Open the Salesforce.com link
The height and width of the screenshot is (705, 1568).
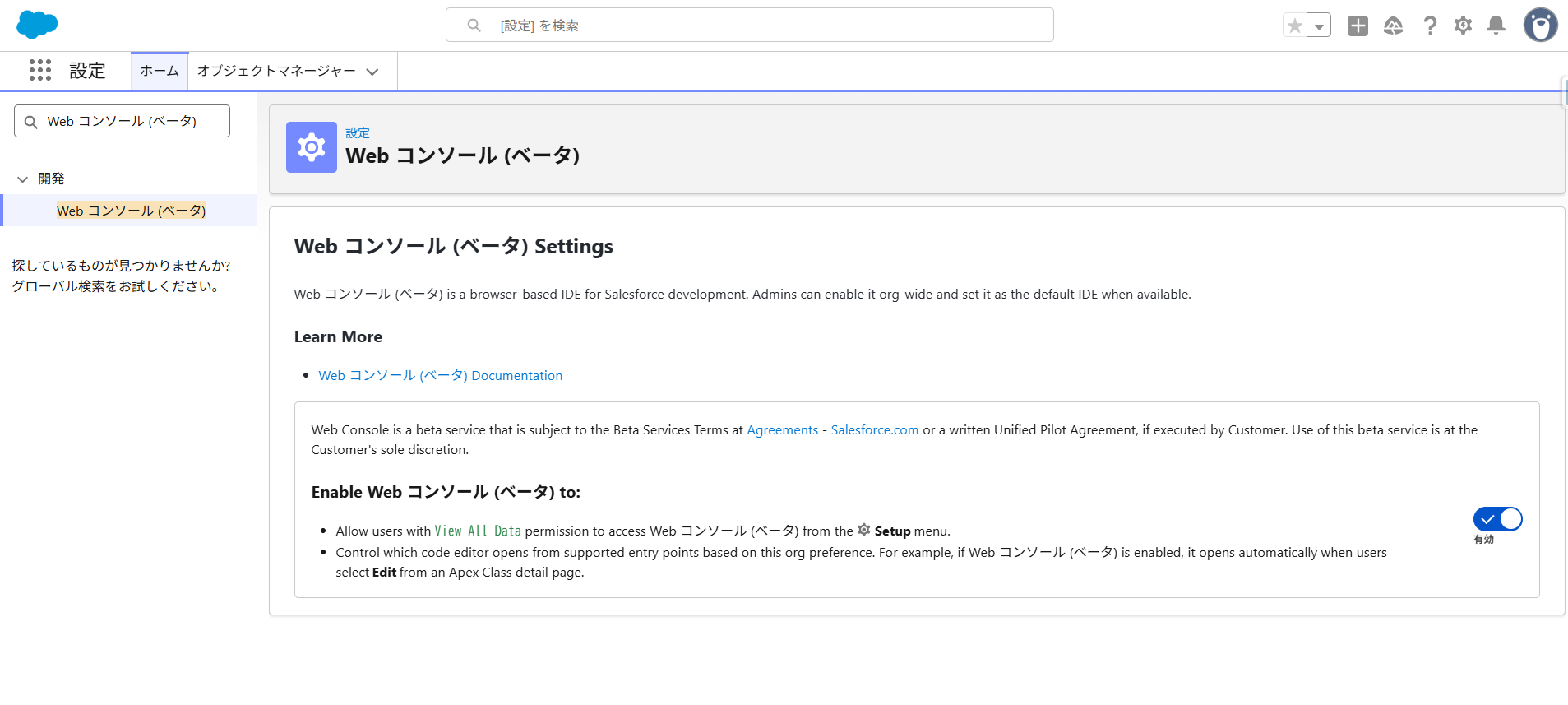(874, 429)
